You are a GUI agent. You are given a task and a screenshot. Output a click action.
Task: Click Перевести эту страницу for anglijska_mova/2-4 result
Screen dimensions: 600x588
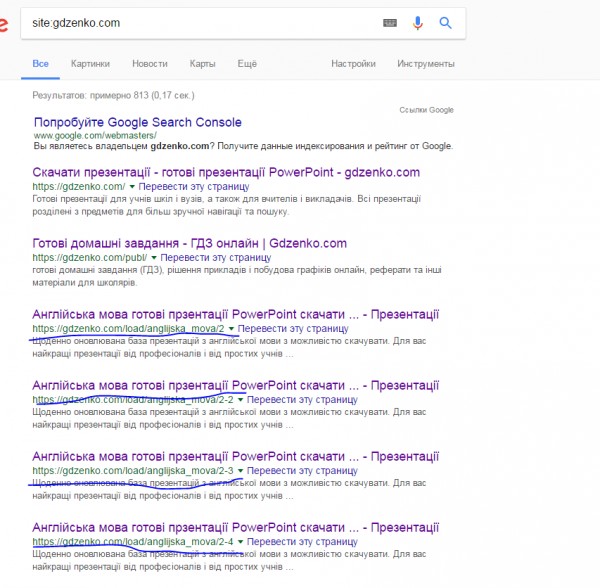(302, 542)
